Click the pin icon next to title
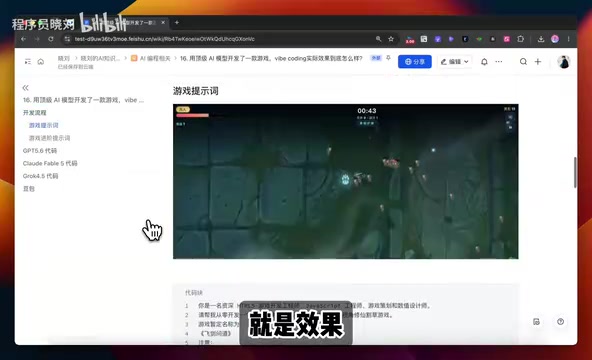This screenshot has height=360, width=592. (x=388, y=58)
